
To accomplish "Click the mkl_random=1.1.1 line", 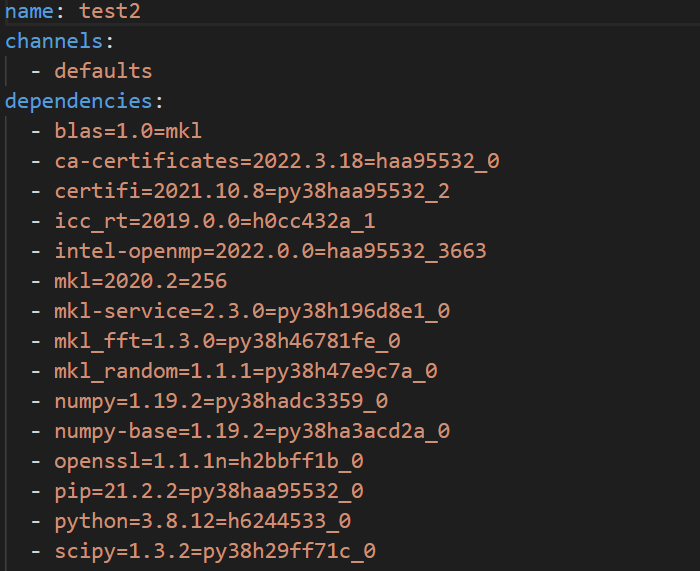I will click(x=246, y=371).
